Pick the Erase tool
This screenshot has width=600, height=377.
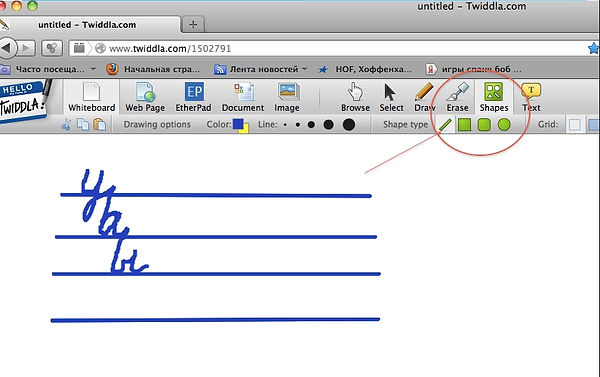coord(458,98)
